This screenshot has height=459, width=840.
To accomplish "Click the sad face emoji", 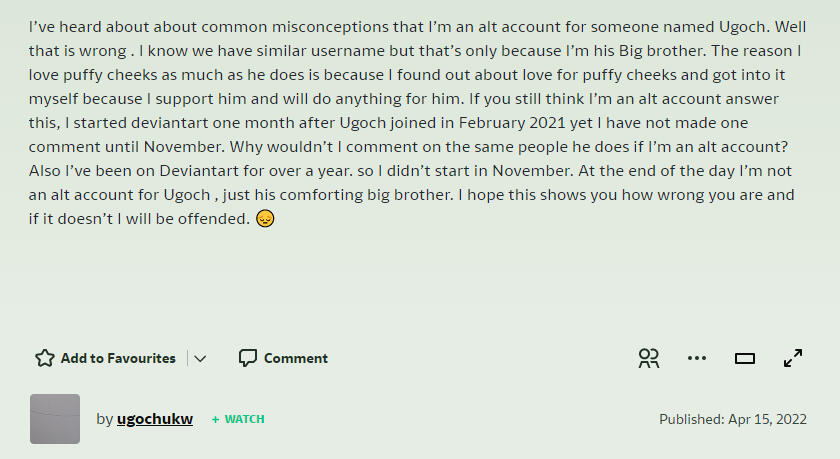I will [x=265, y=219].
